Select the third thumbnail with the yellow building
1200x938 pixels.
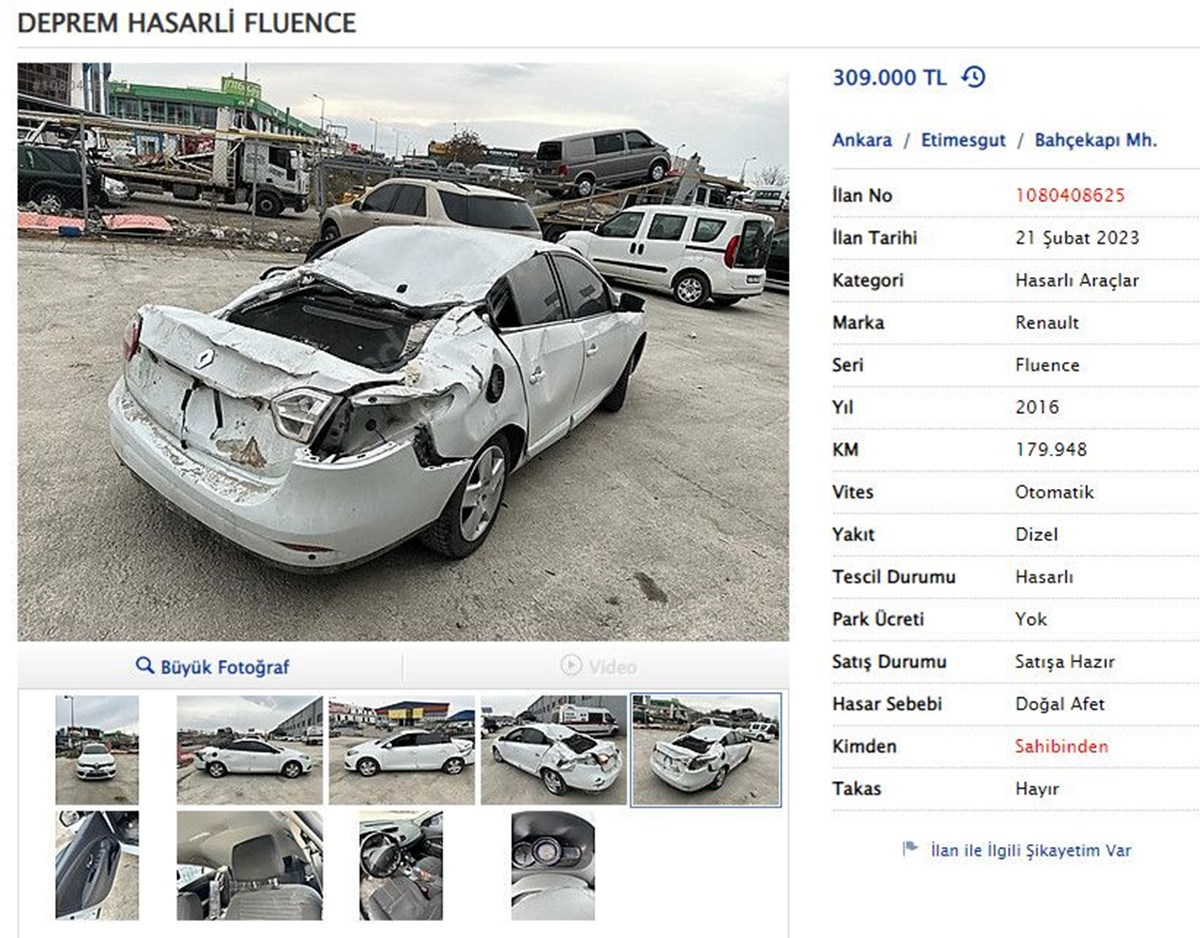[x=402, y=750]
